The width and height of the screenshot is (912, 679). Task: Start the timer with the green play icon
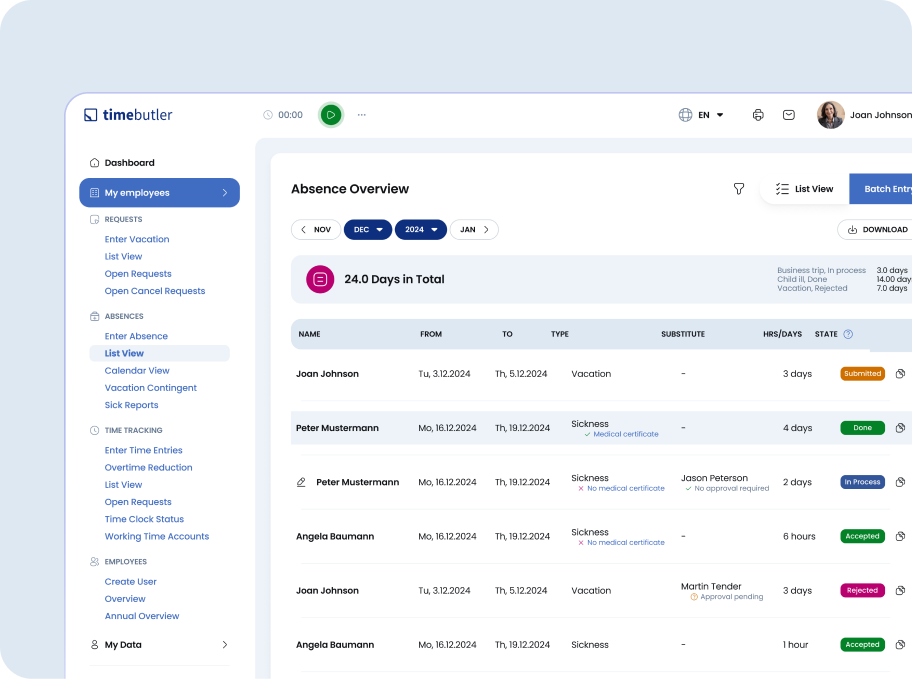coord(331,114)
